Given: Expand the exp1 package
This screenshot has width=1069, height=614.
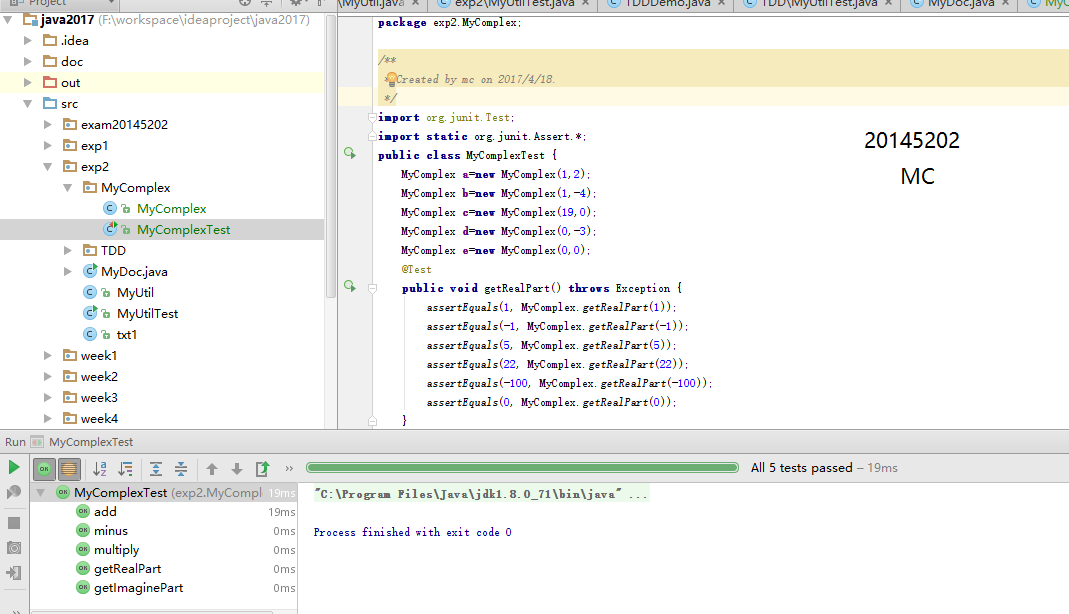Looking at the screenshot, I should click(x=48, y=146).
